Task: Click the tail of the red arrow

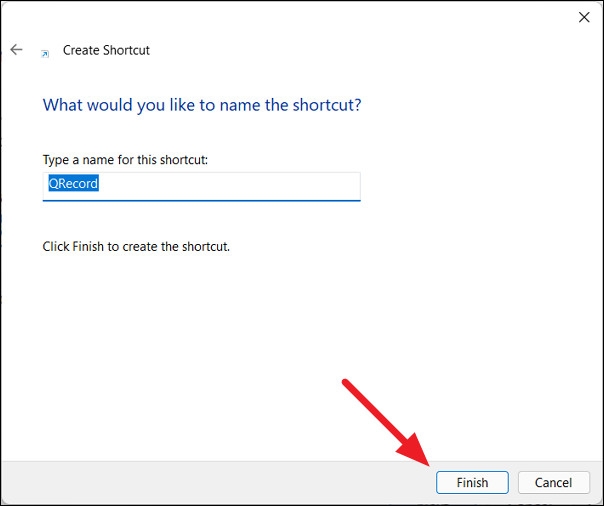Action: (349, 384)
